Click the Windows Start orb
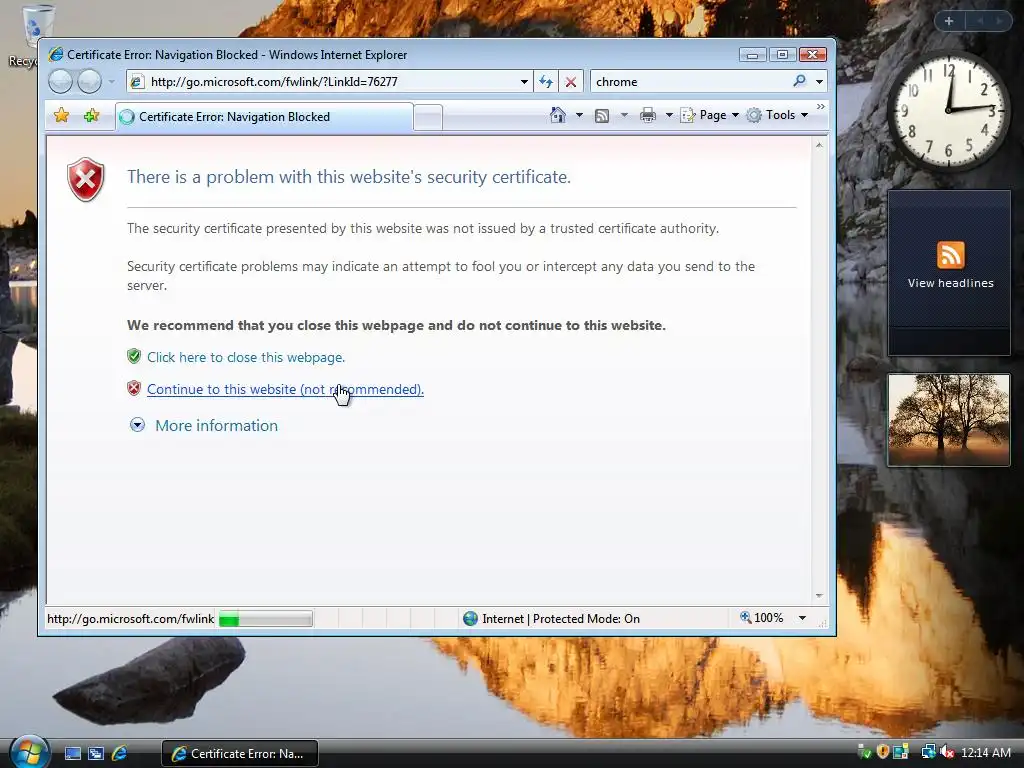This screenshot has width=1024, height=768. point(29,752)
